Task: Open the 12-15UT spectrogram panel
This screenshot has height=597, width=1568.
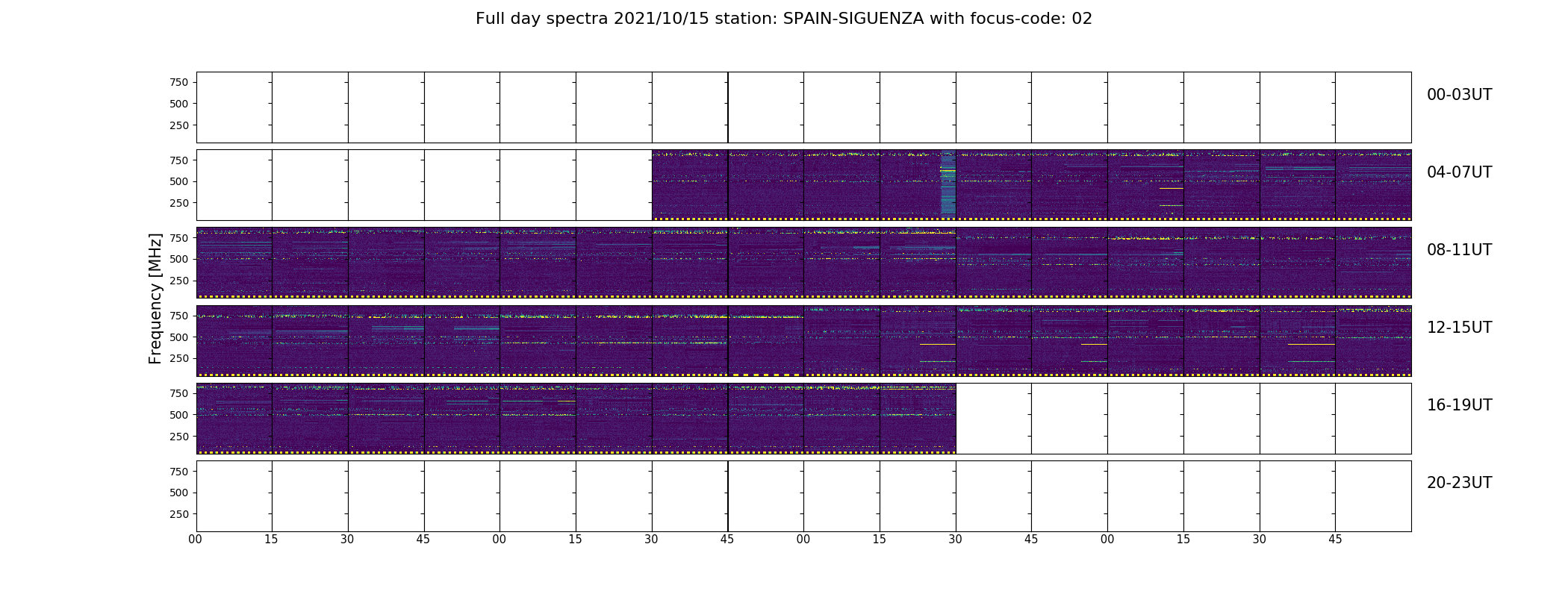Action: point(803,340)
